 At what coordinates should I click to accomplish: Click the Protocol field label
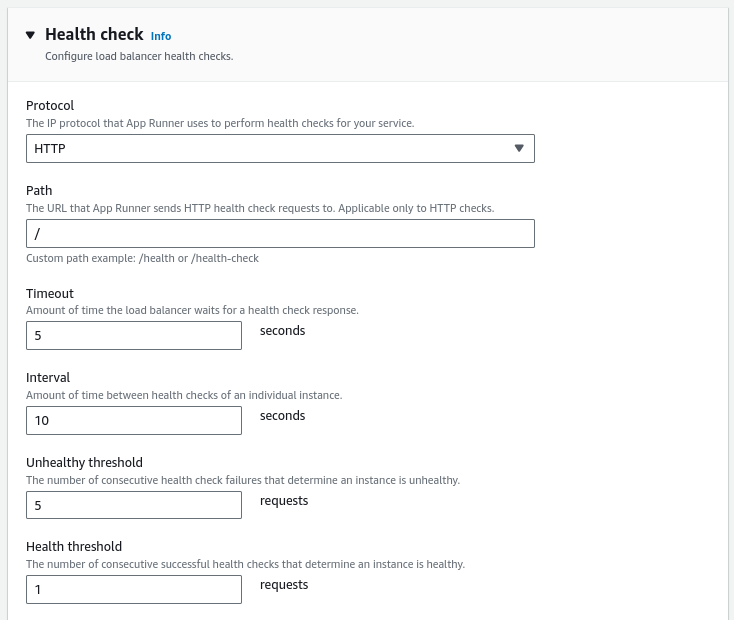coord(50,106)
